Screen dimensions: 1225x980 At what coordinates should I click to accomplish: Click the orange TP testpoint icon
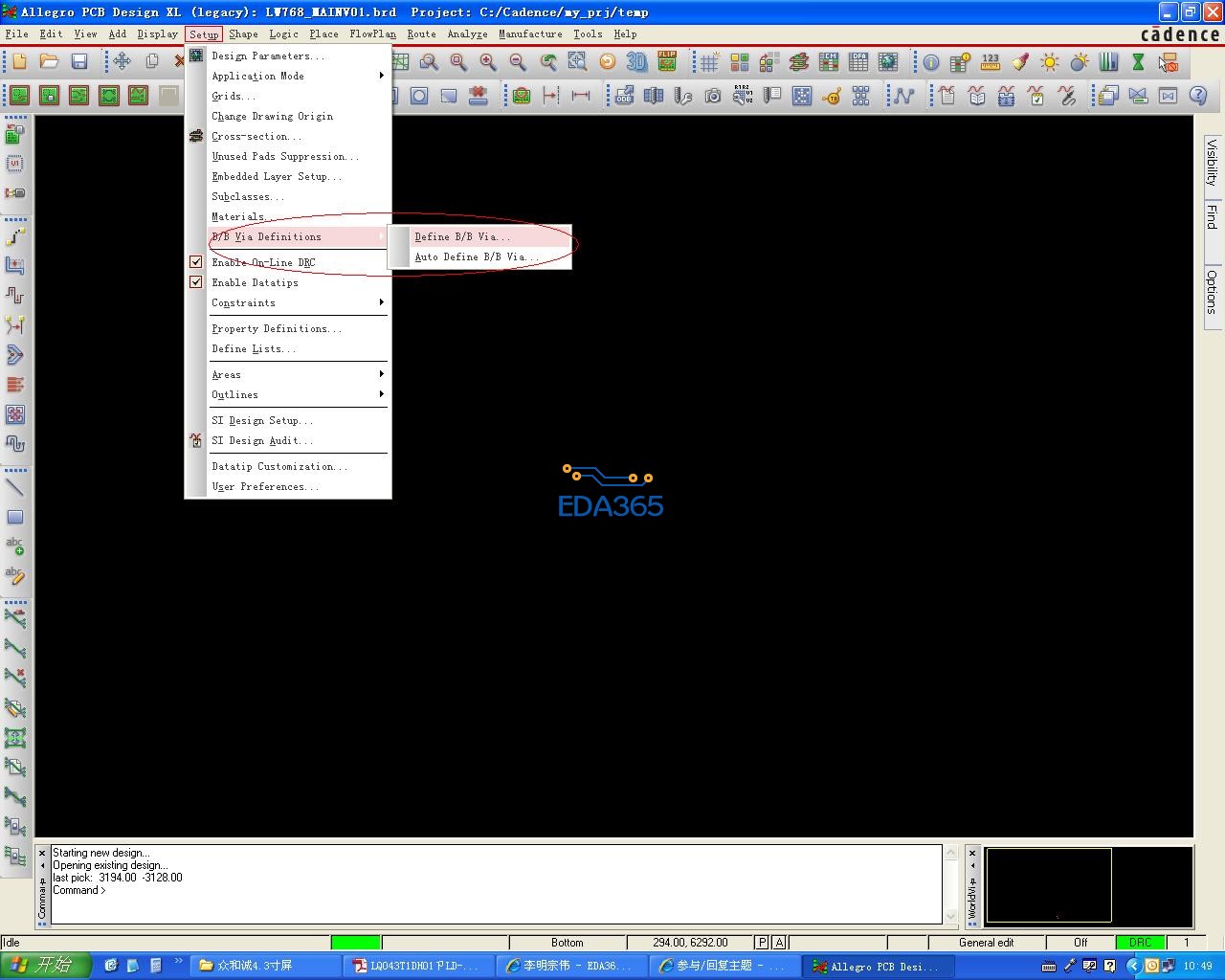click(x=832, y=96)
